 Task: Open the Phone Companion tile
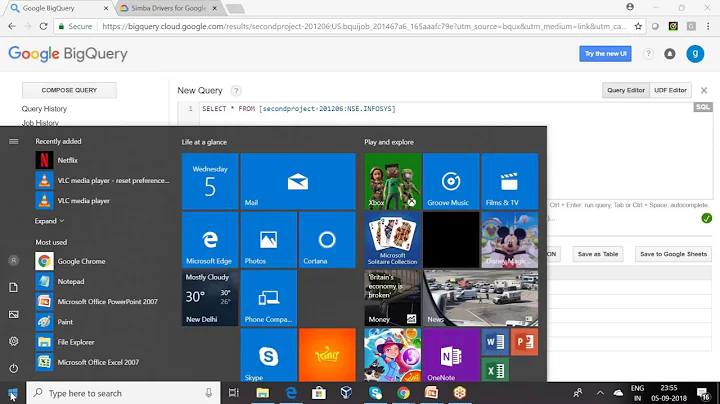pos(269,298)
